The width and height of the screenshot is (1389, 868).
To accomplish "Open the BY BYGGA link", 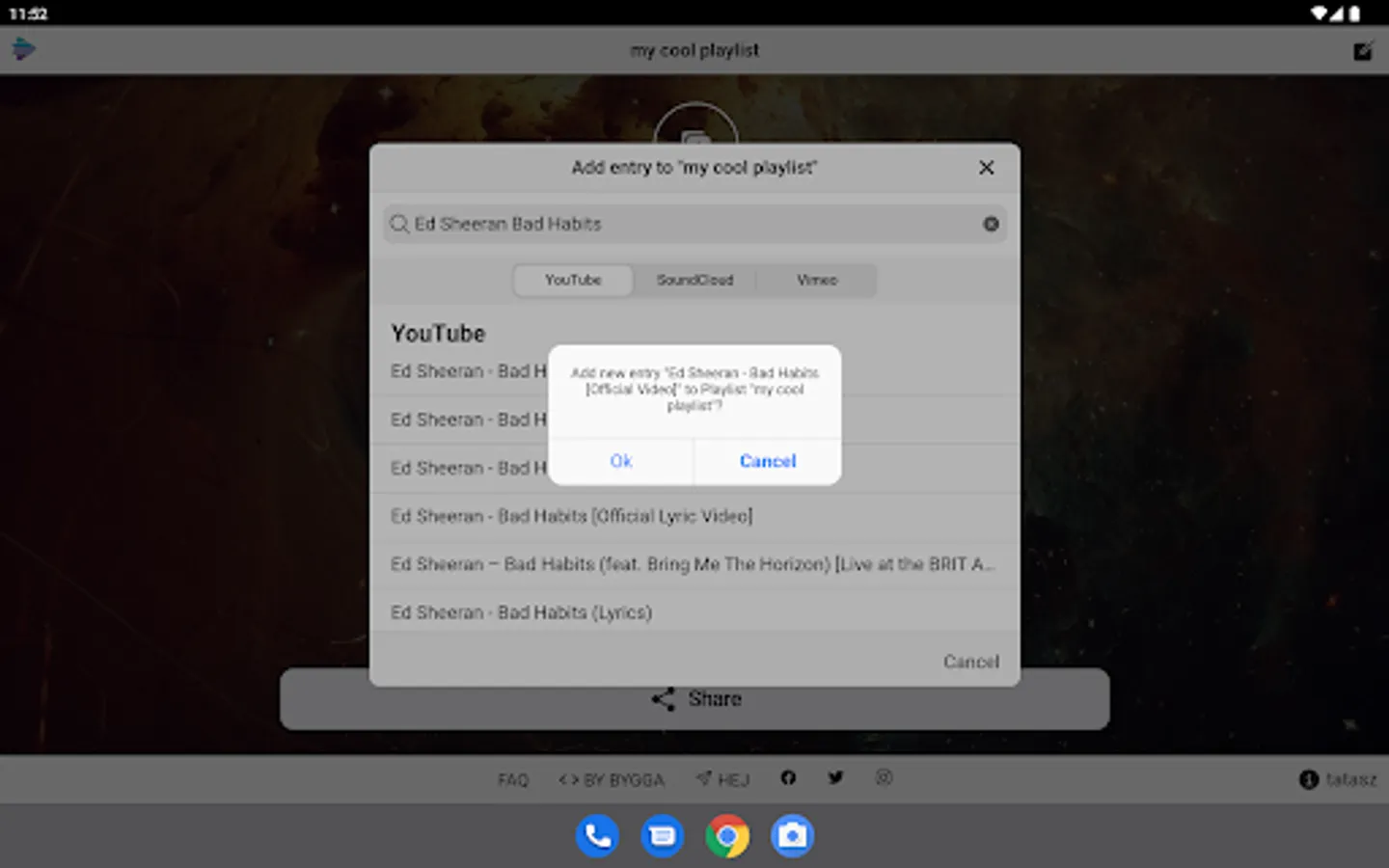I will coord(612,779).
